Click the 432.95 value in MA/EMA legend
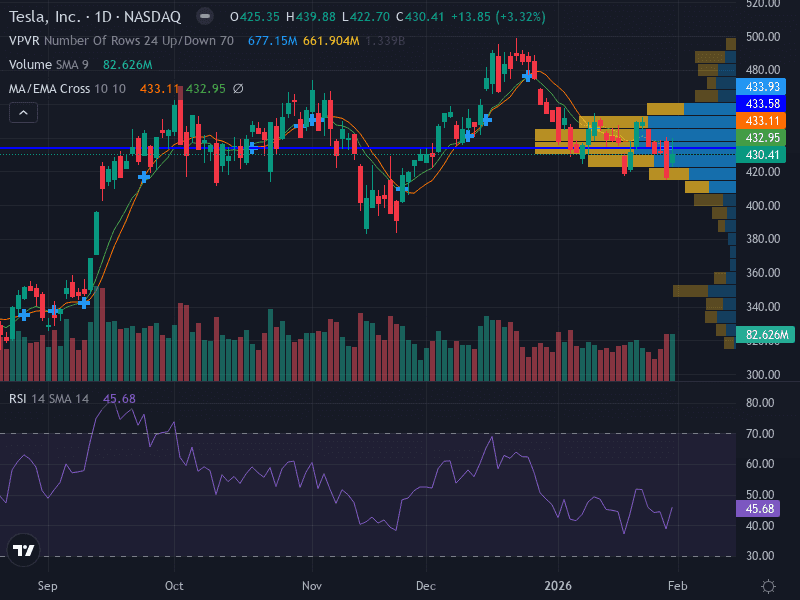 coord(206,89)
